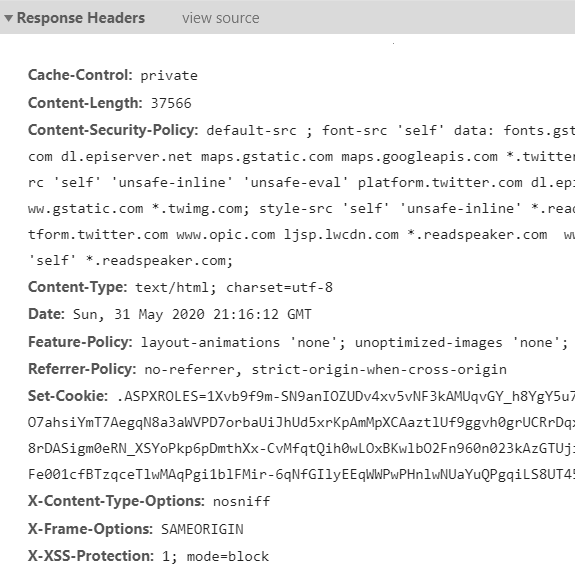Select the Feature-Policy header name
Screen dimensions: 575x568
pyautogui.click(x=80, y=342)
